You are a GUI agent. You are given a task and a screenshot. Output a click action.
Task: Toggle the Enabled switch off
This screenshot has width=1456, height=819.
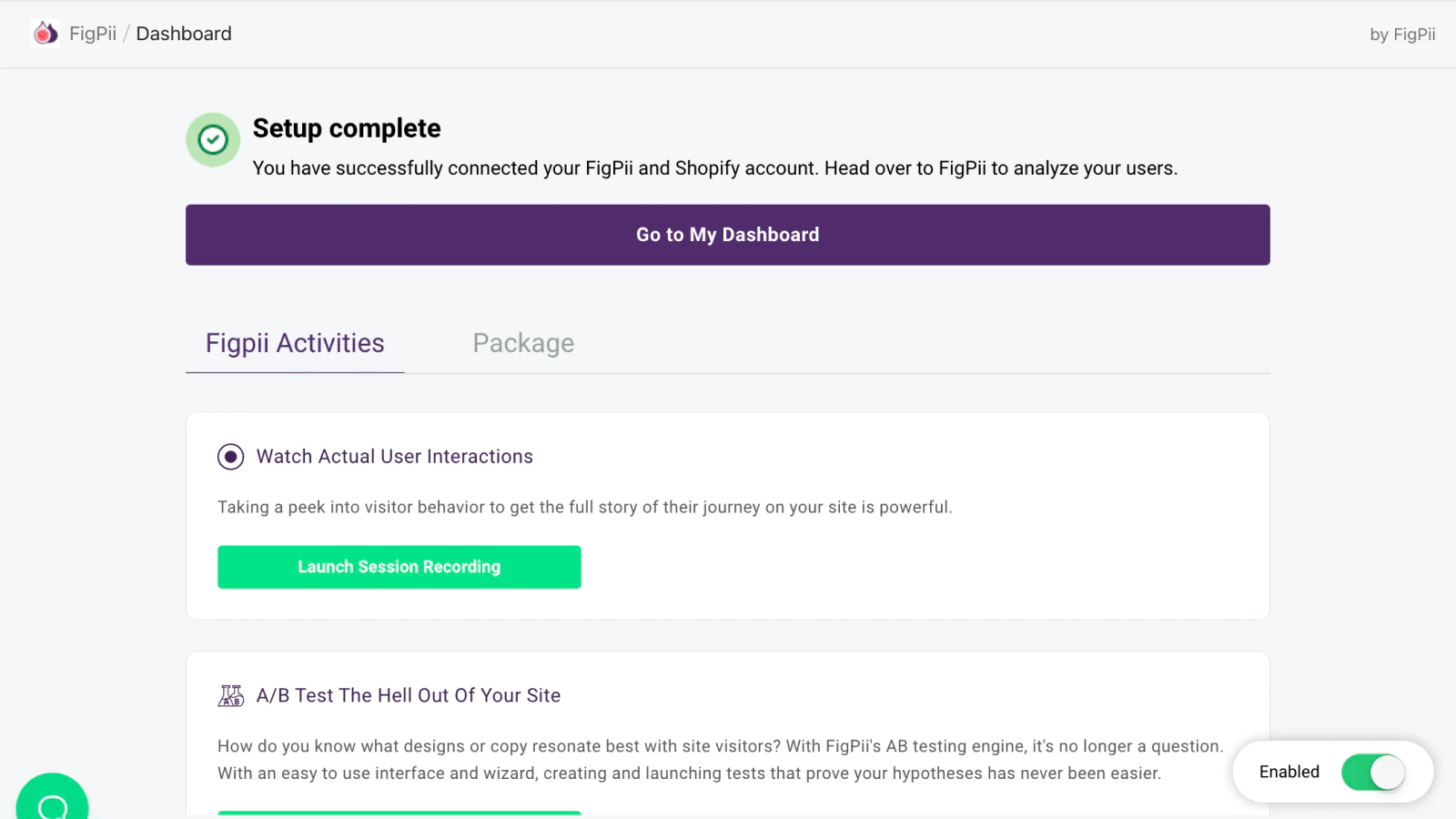point(1373,773)
